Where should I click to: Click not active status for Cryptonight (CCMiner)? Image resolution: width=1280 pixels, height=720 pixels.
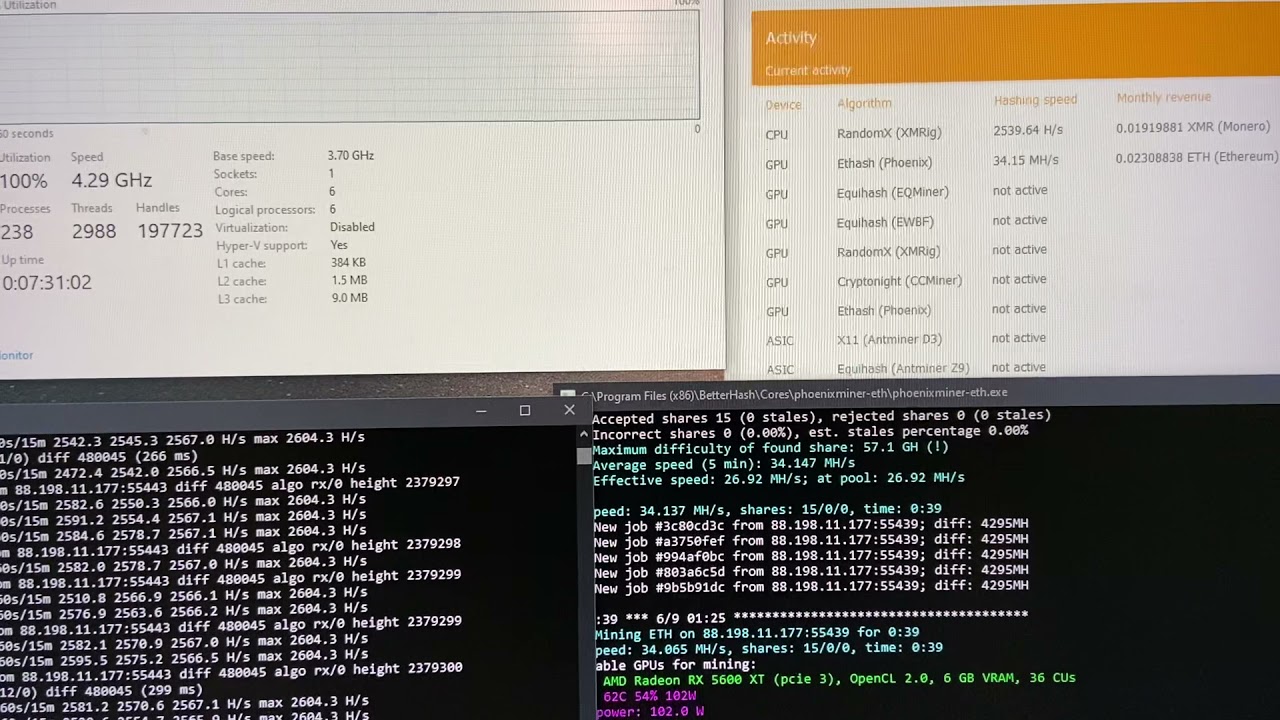click(x=1019, y=279)
